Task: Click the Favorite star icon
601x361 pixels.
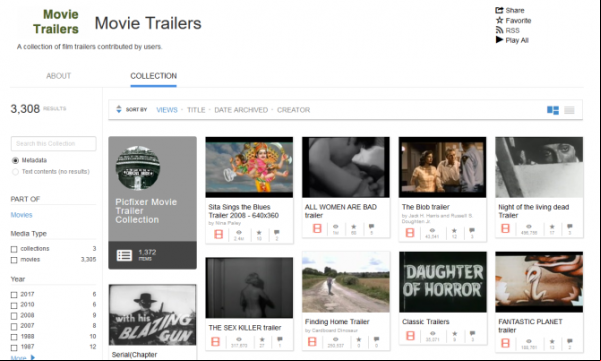Action: click(499, 20)
